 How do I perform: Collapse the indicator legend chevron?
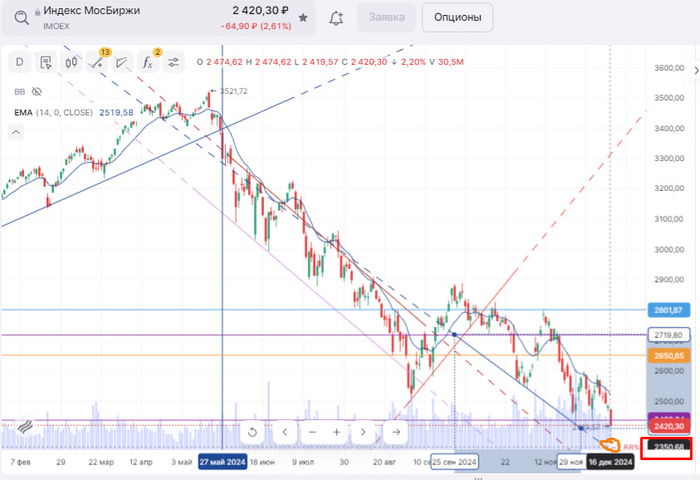[x=16, y=132]
